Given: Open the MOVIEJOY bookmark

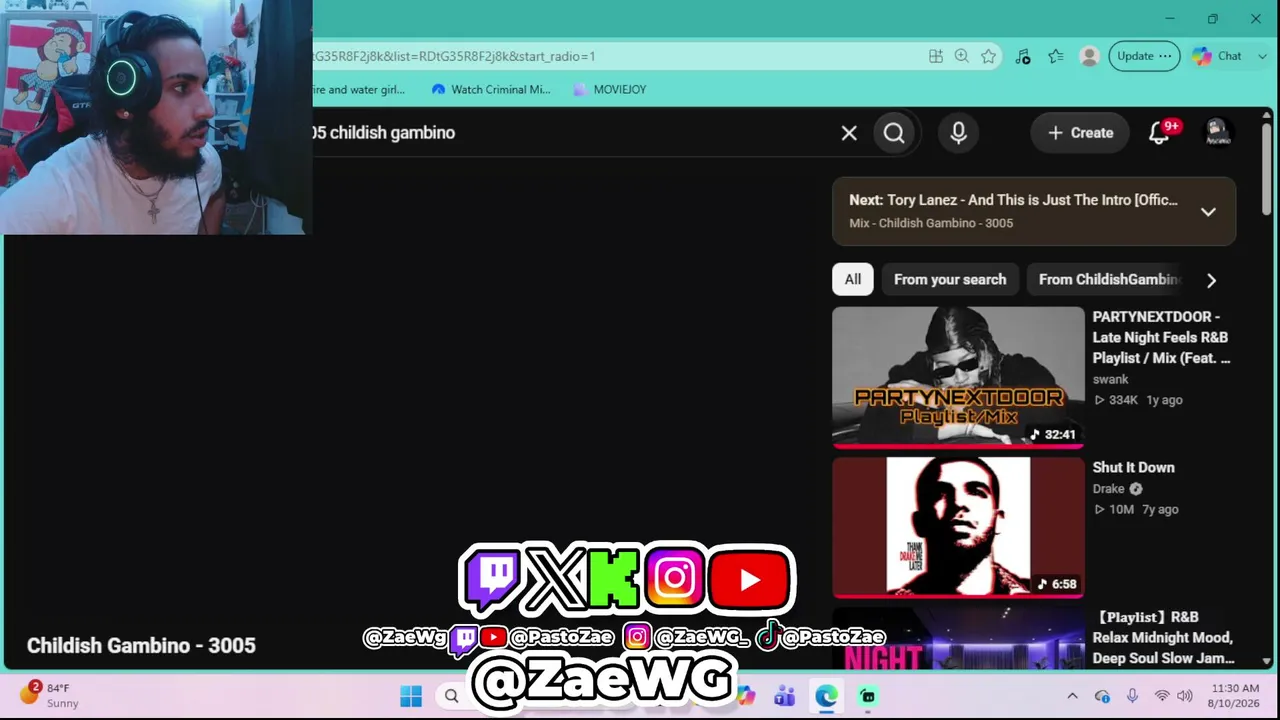Looking at the screenshot, I should (x=609, y=89).
